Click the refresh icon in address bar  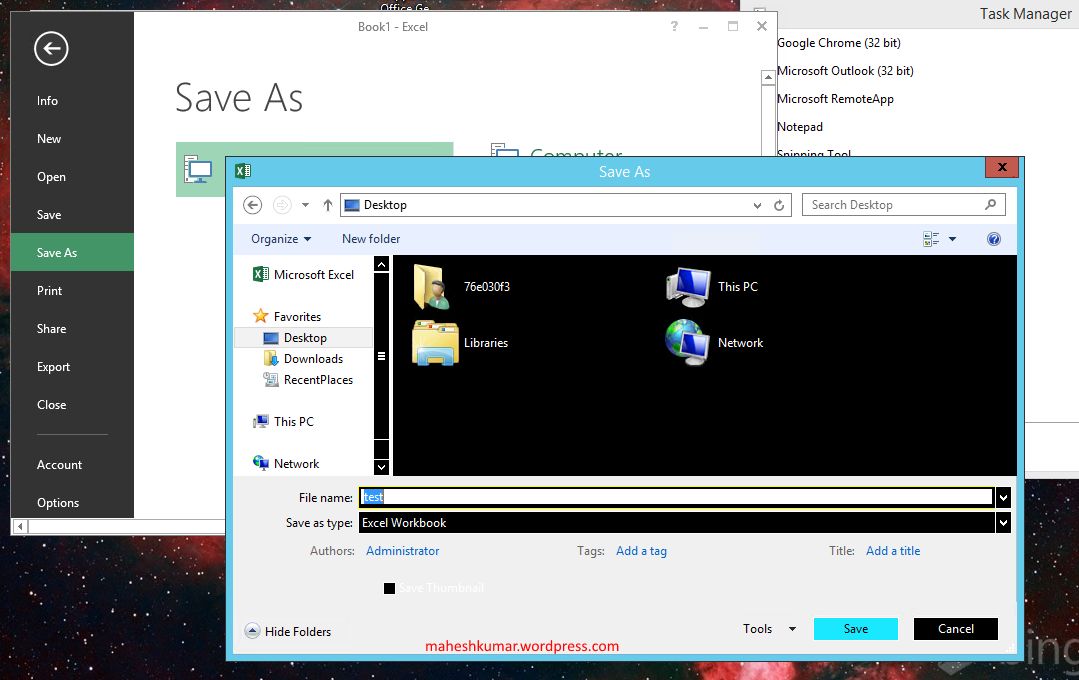click(779, 205)
